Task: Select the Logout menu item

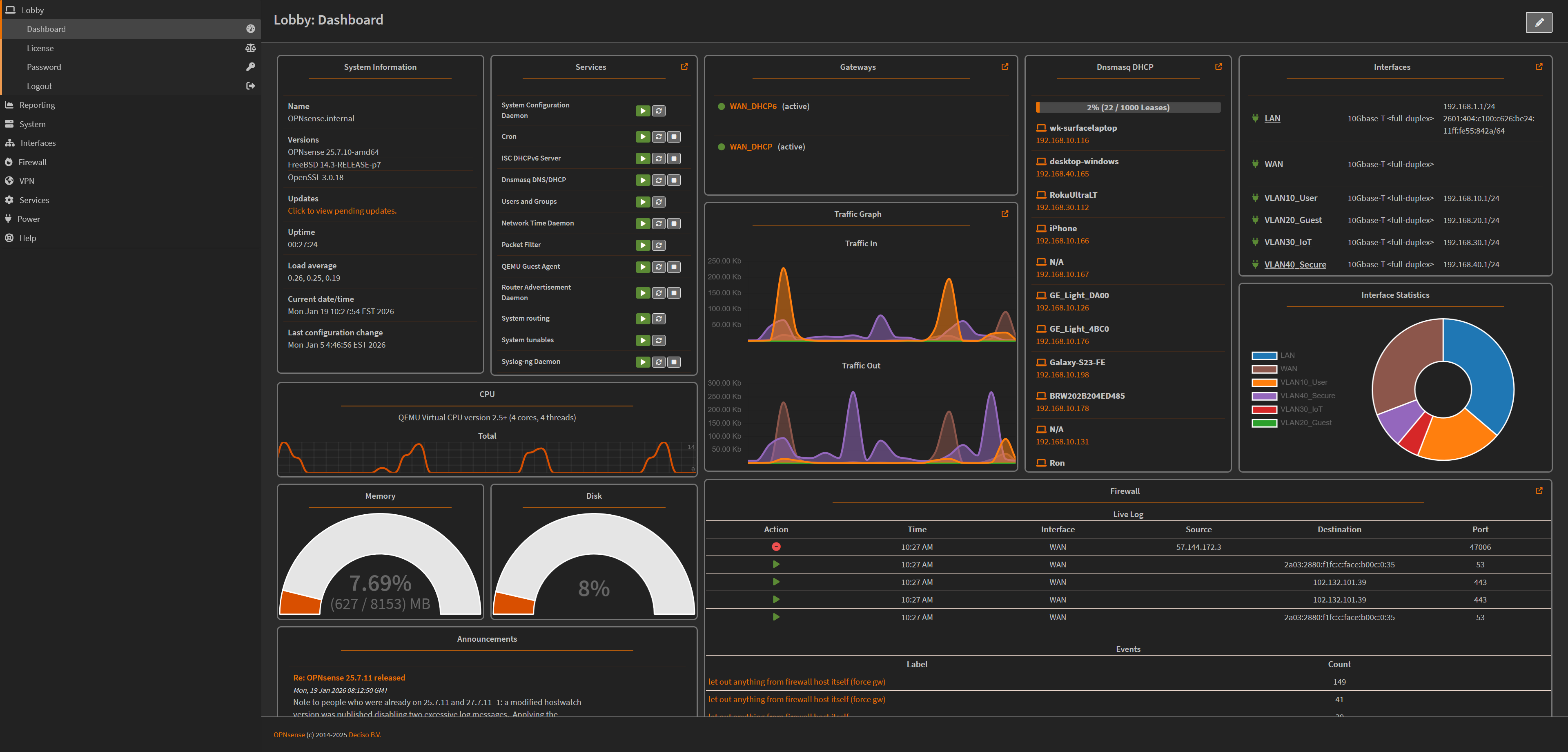Action: (40, 87)
